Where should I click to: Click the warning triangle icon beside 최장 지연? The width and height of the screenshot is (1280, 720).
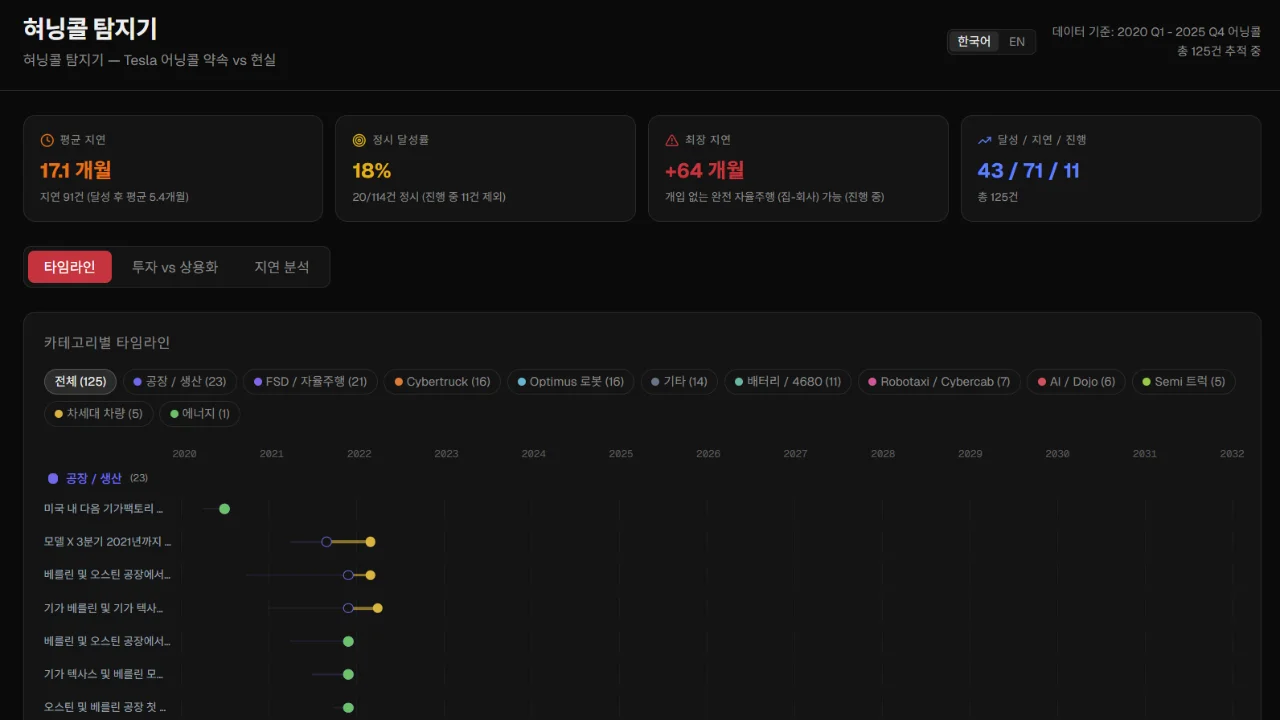click(672, 140)
